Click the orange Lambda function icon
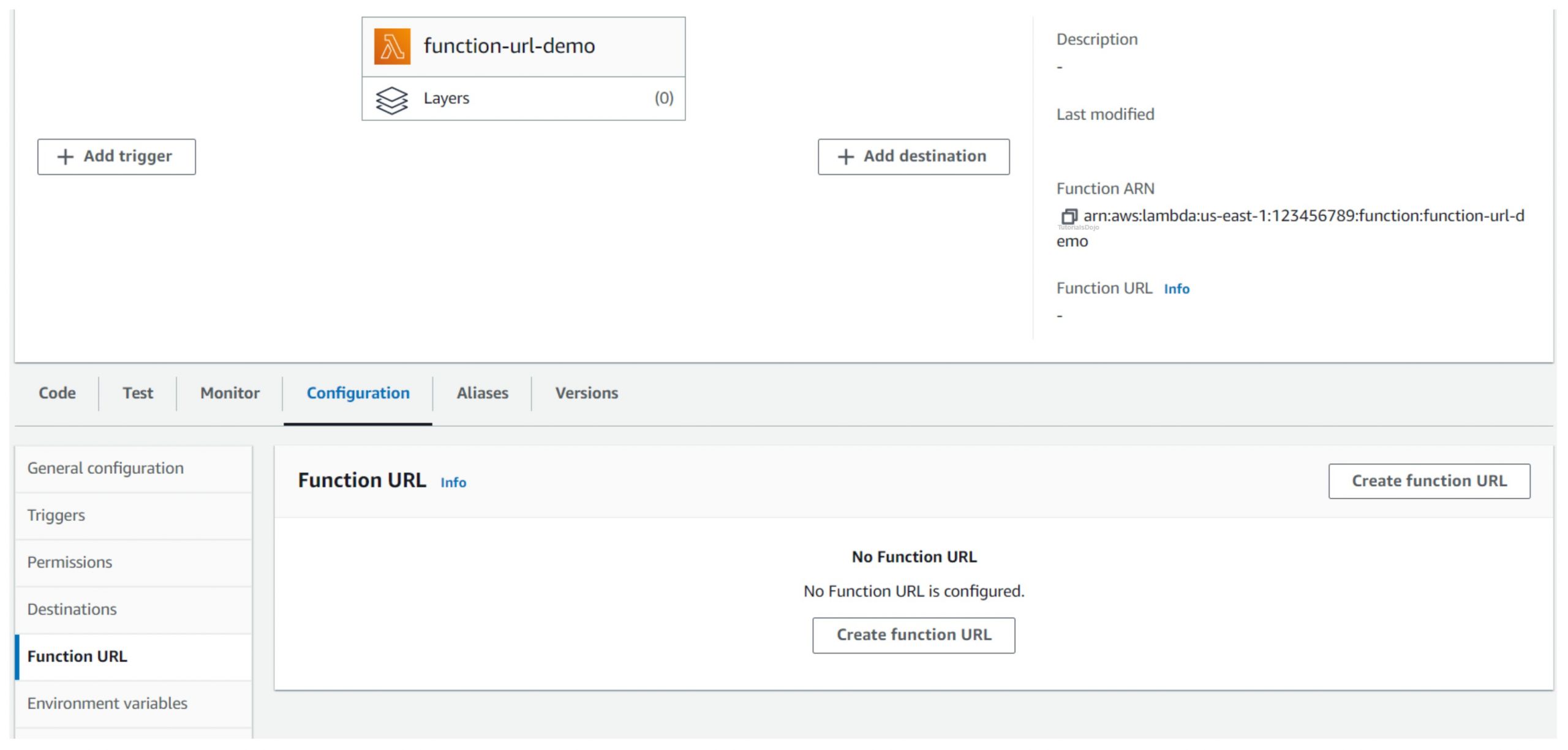Viewport: 1568px width, 750px height. coord(392,47)
